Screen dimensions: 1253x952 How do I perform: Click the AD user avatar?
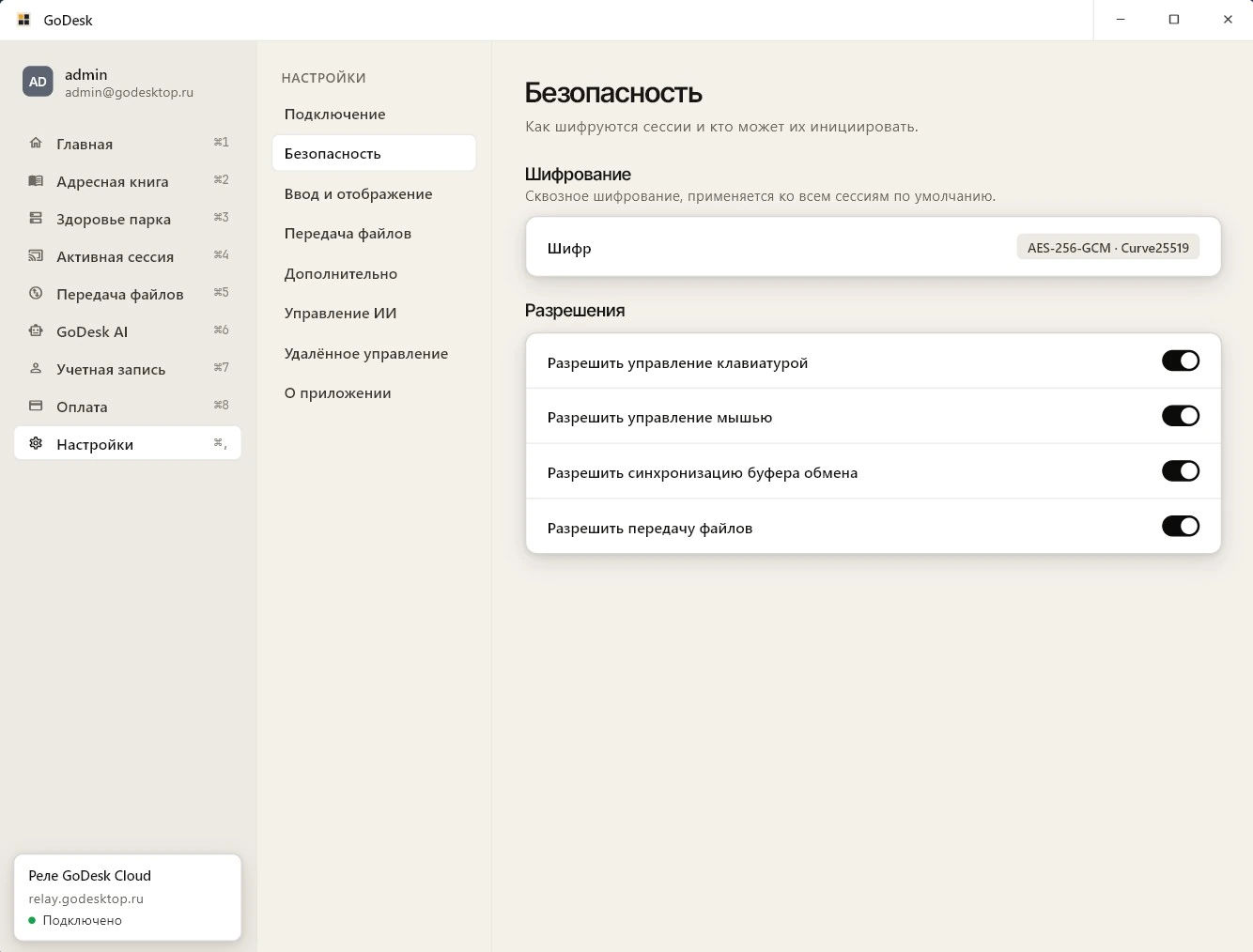click(38, 82)
